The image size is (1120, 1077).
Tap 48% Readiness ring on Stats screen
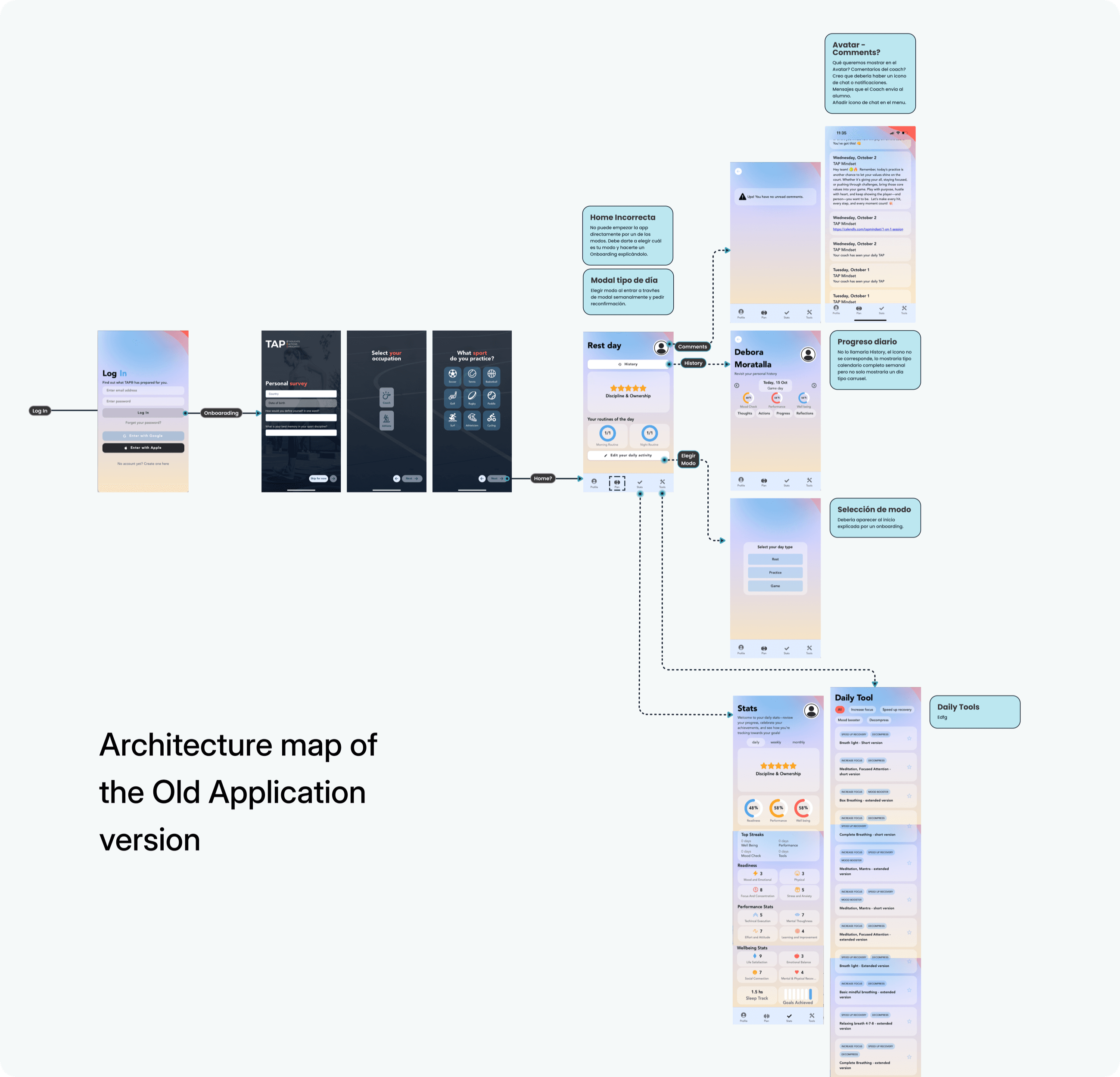tap(754, 808)
